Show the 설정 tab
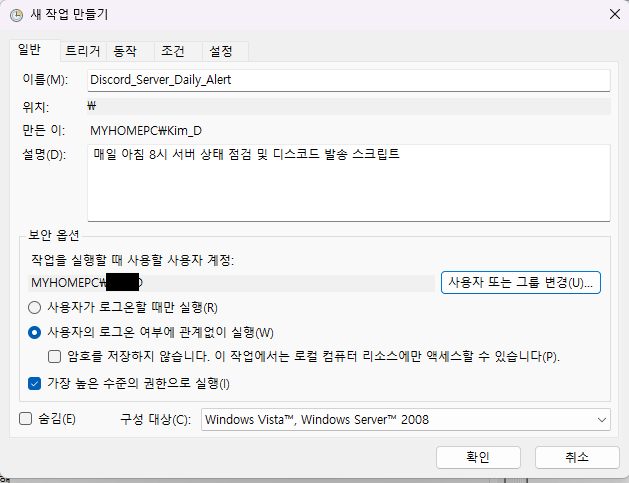Viewport: 629px width, 483px height. 221,51
